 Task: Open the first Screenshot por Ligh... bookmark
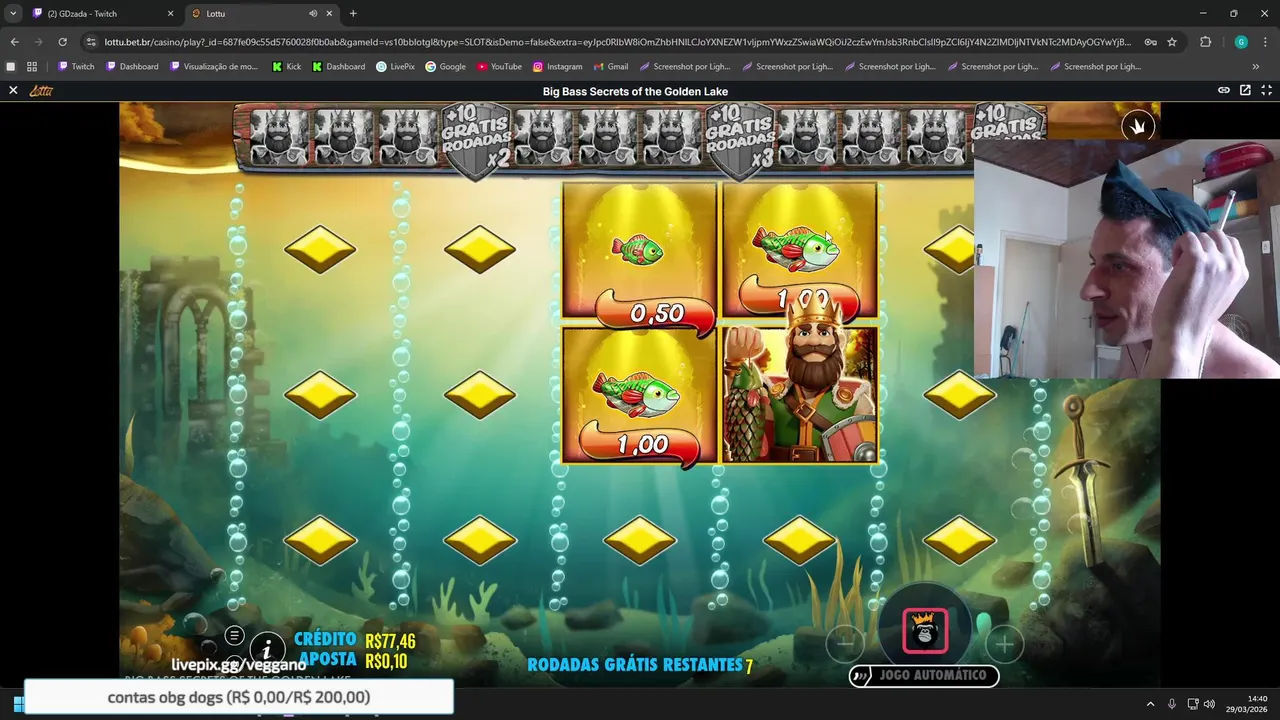click(684, 67)
